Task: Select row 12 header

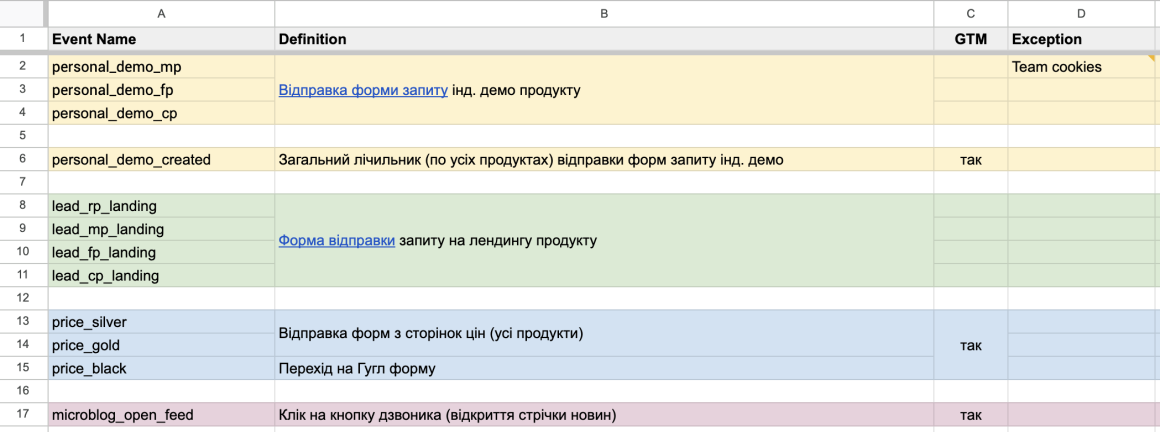Action: [x=23, y=299]
